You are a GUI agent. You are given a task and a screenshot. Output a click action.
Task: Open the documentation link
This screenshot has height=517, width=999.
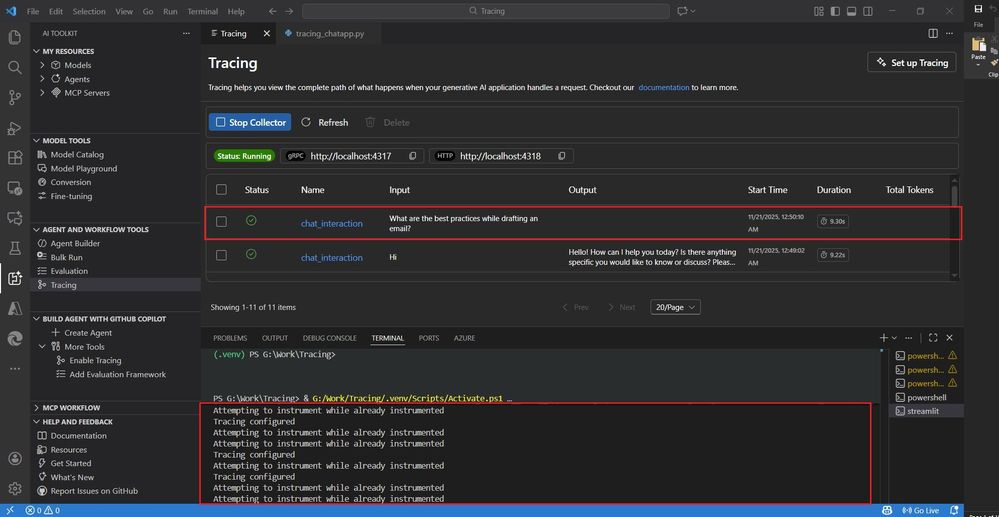point(664,87)
